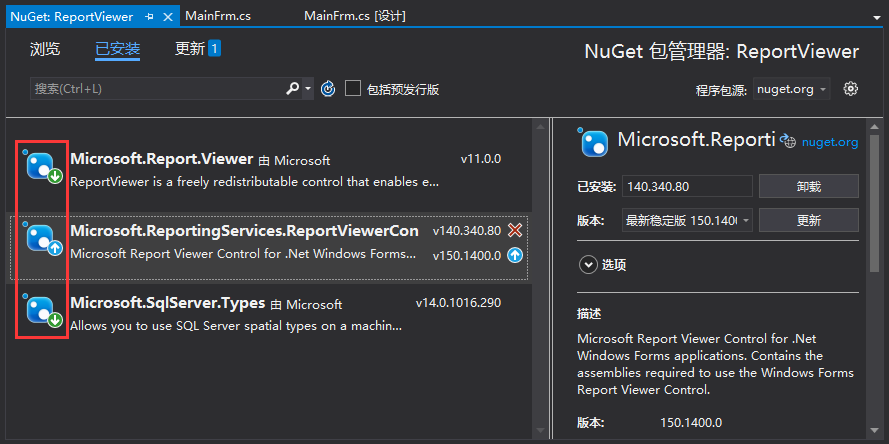This screenshot has width=889, height=444.
Task: Click the v14.0.1016.290 version text
Action: pyautogui.click(x=458, y=303)
